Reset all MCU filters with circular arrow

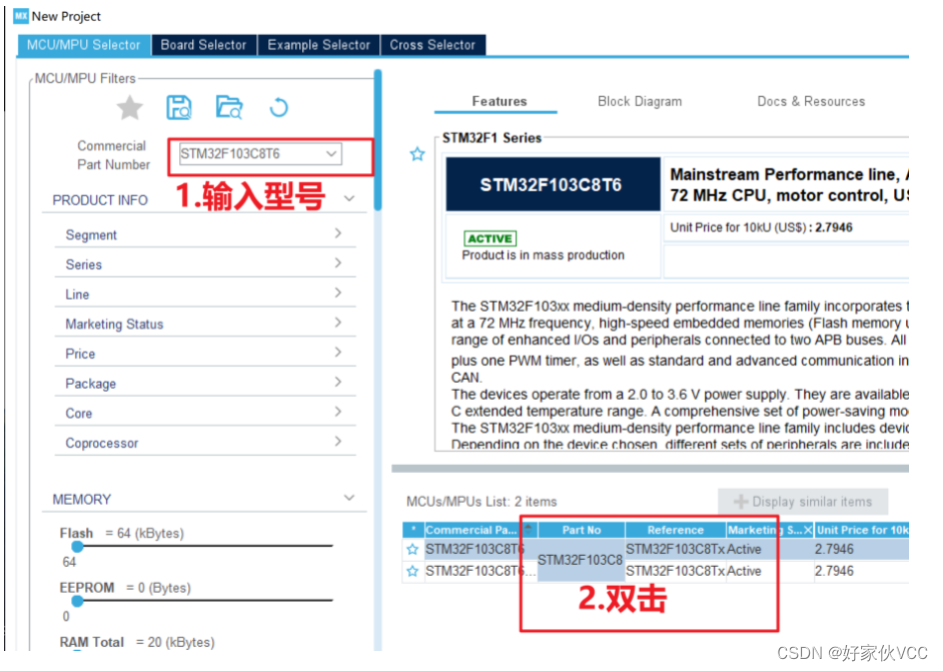[x=278, y=108]
